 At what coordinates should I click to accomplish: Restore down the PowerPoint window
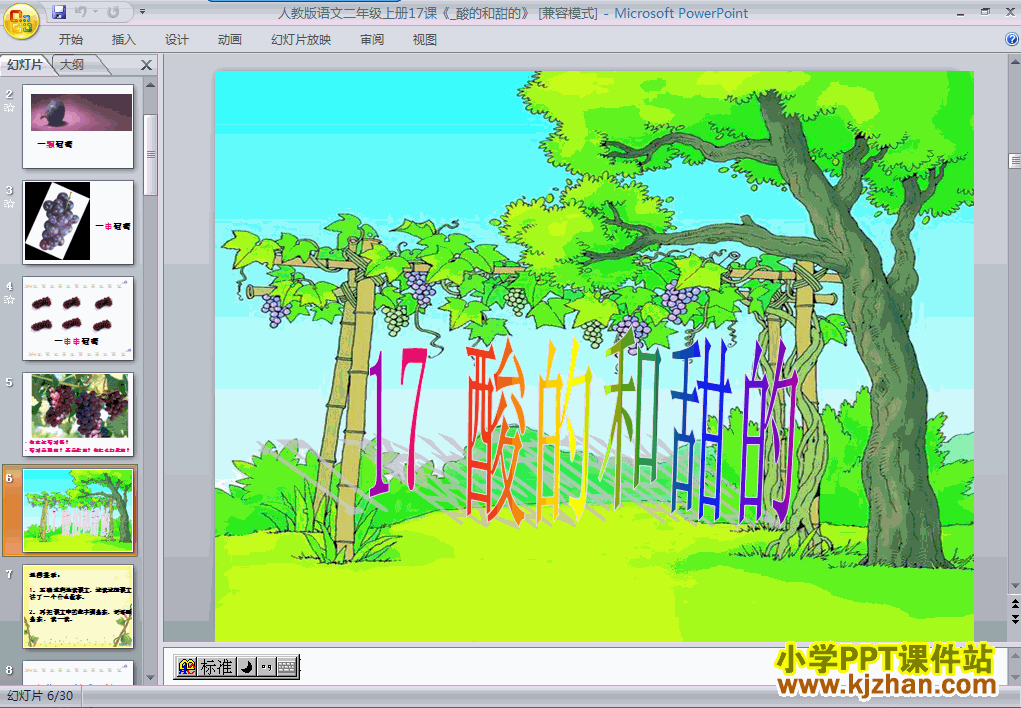point(986,12)
